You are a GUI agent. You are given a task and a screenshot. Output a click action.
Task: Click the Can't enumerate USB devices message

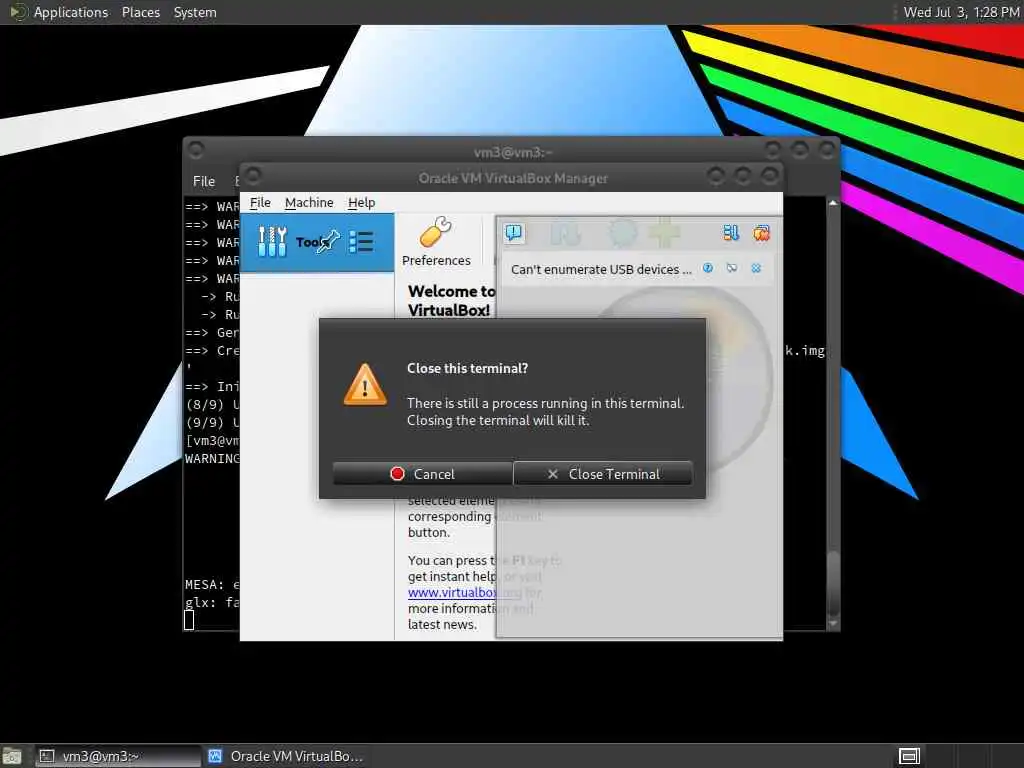coord(601,269)
